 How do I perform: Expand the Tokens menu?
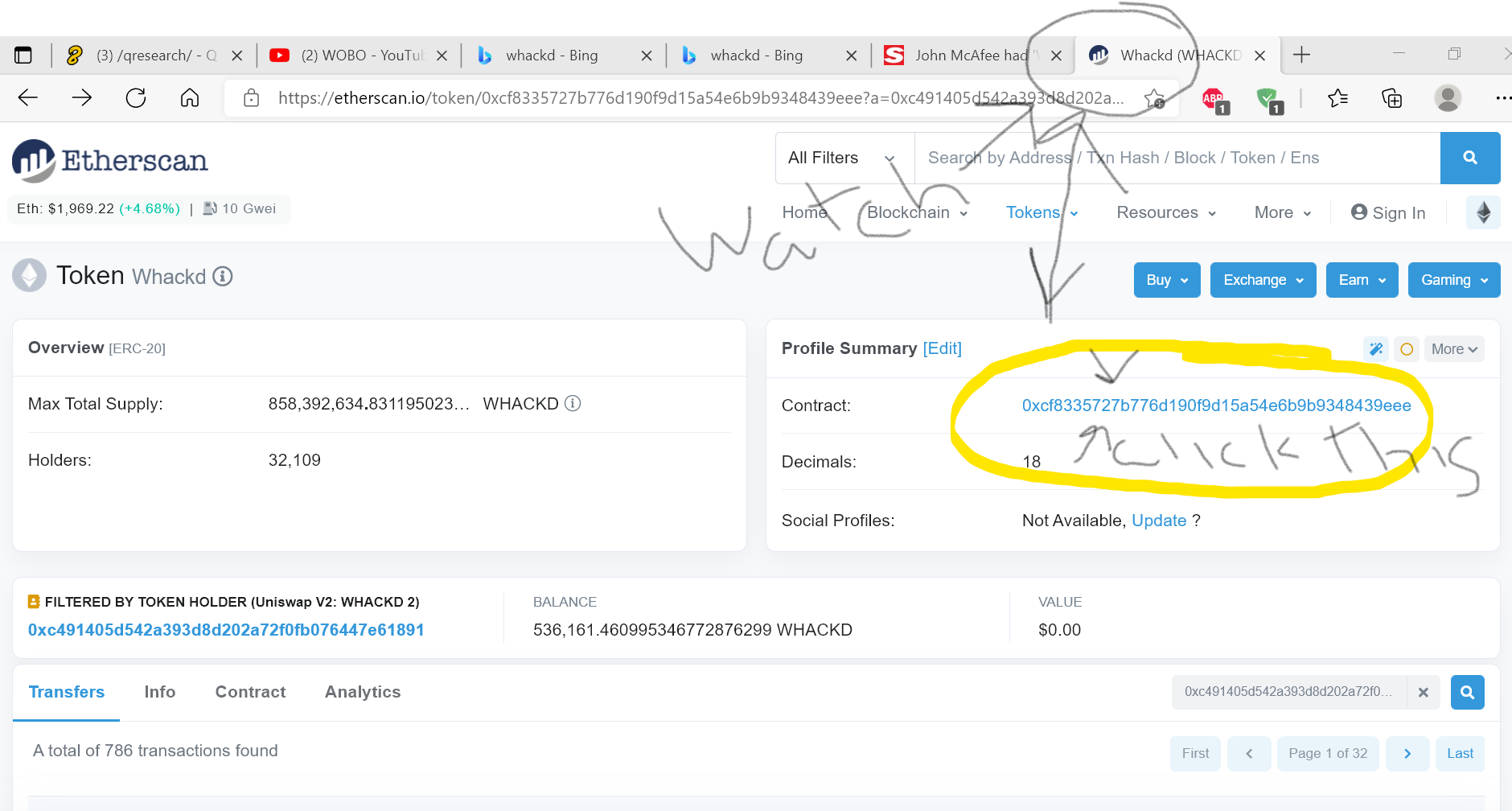pos(1042,212)
